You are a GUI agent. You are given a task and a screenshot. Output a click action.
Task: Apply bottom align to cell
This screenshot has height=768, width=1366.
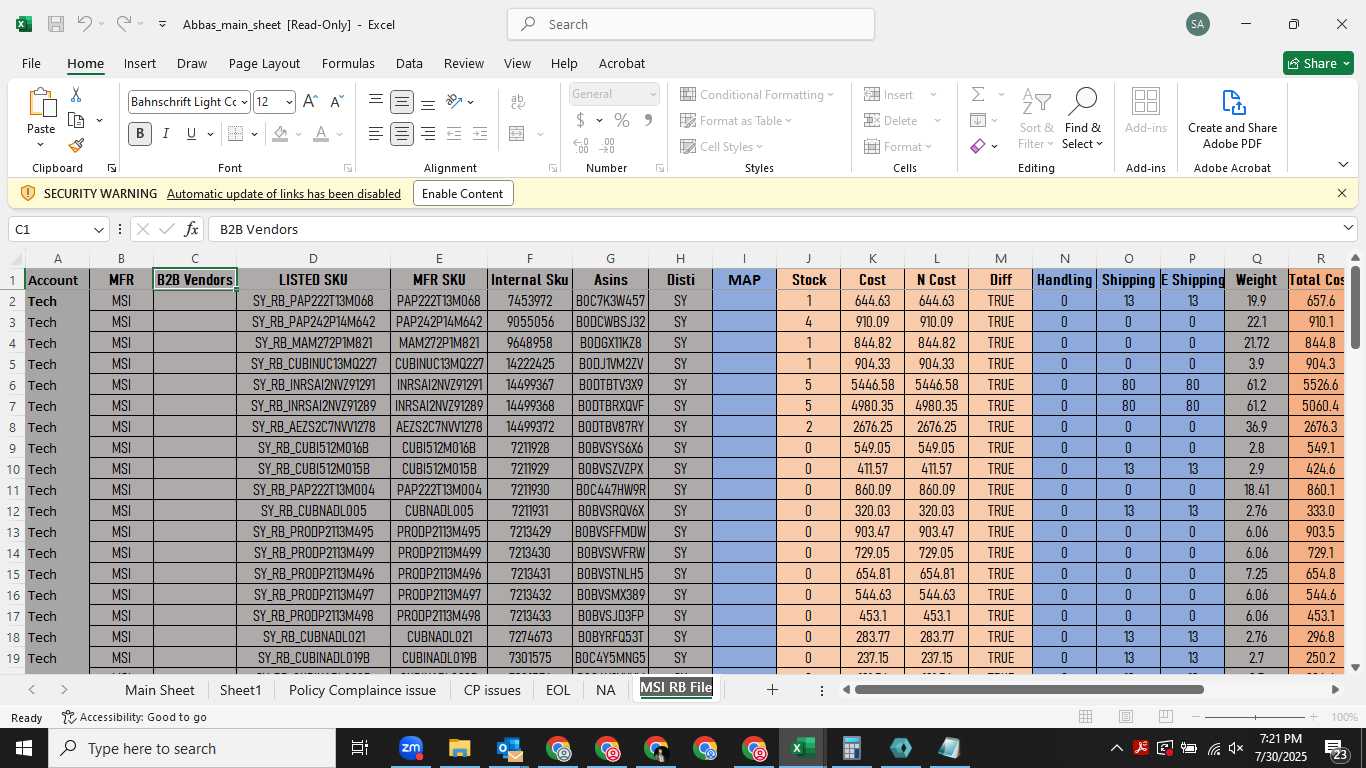428,101
